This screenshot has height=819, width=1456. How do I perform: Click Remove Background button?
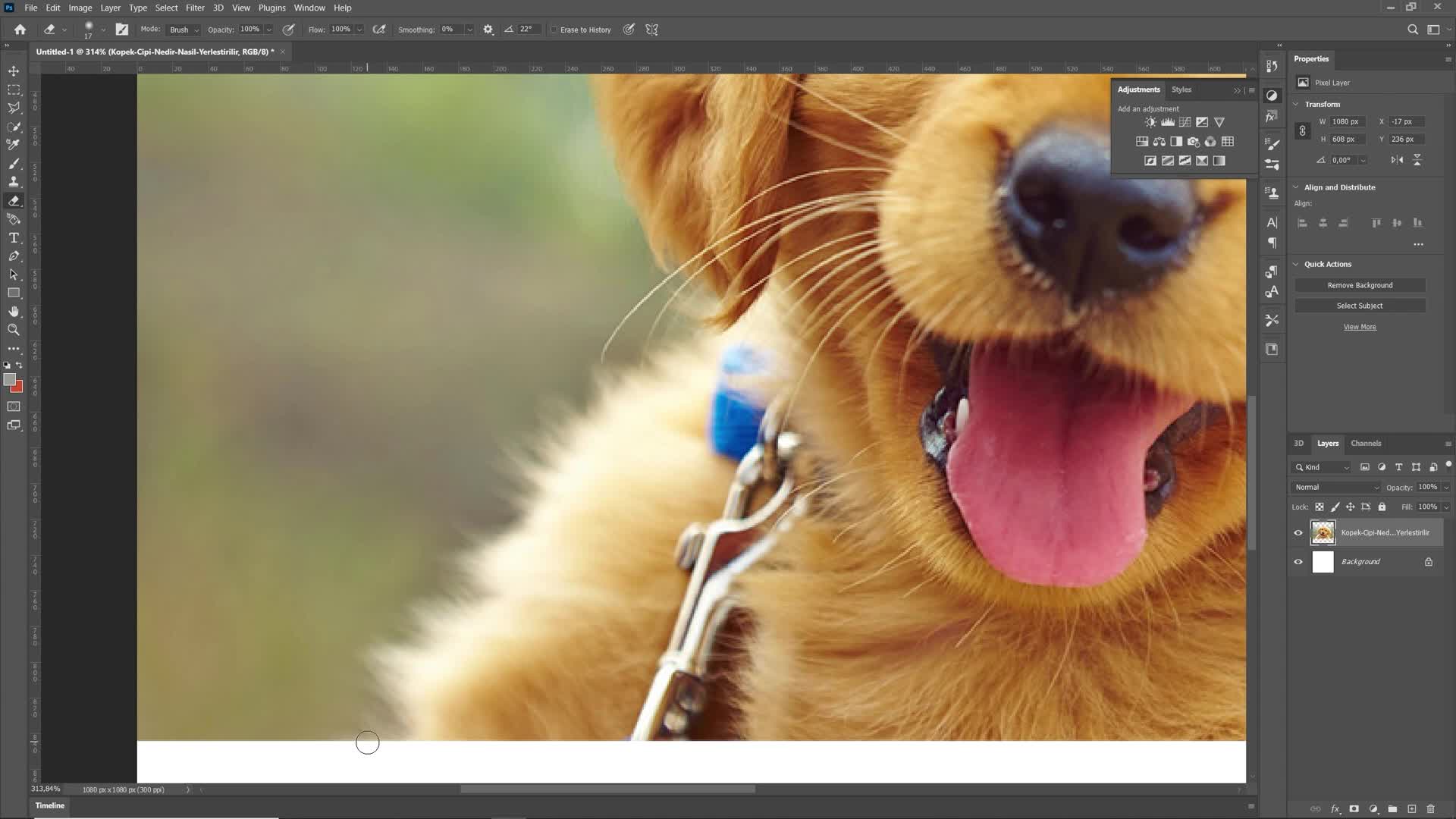click(1360, 285)
